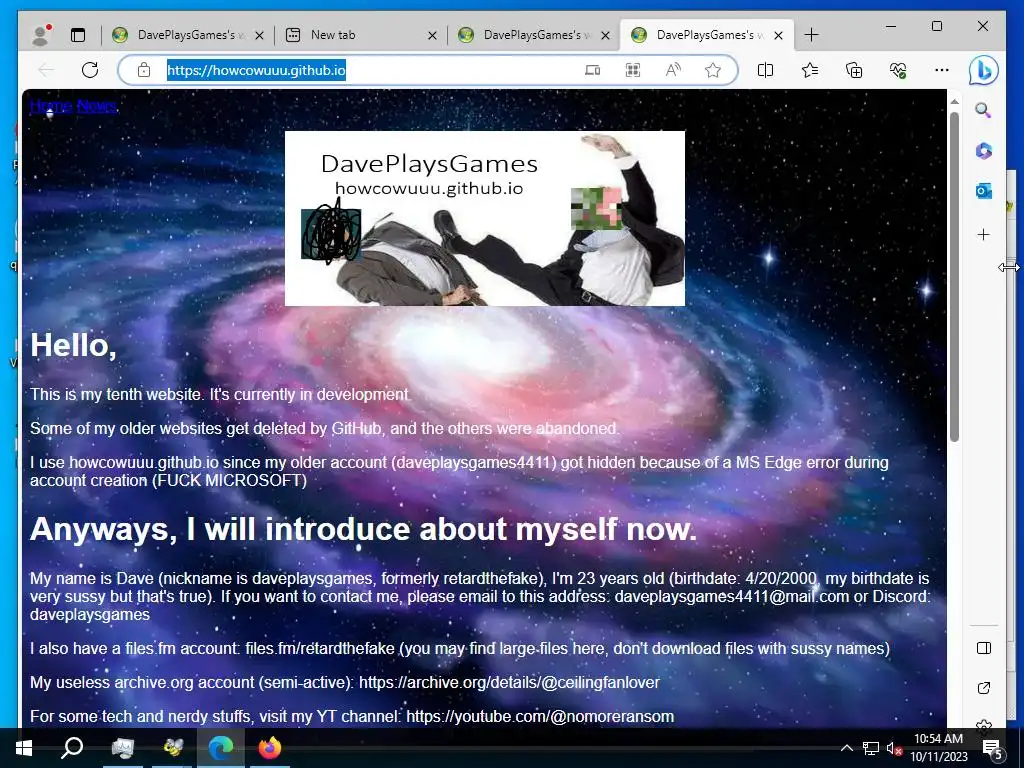Click the page vertical scrollbar thumb
1024x768 pixels.
tap(954, 277)
